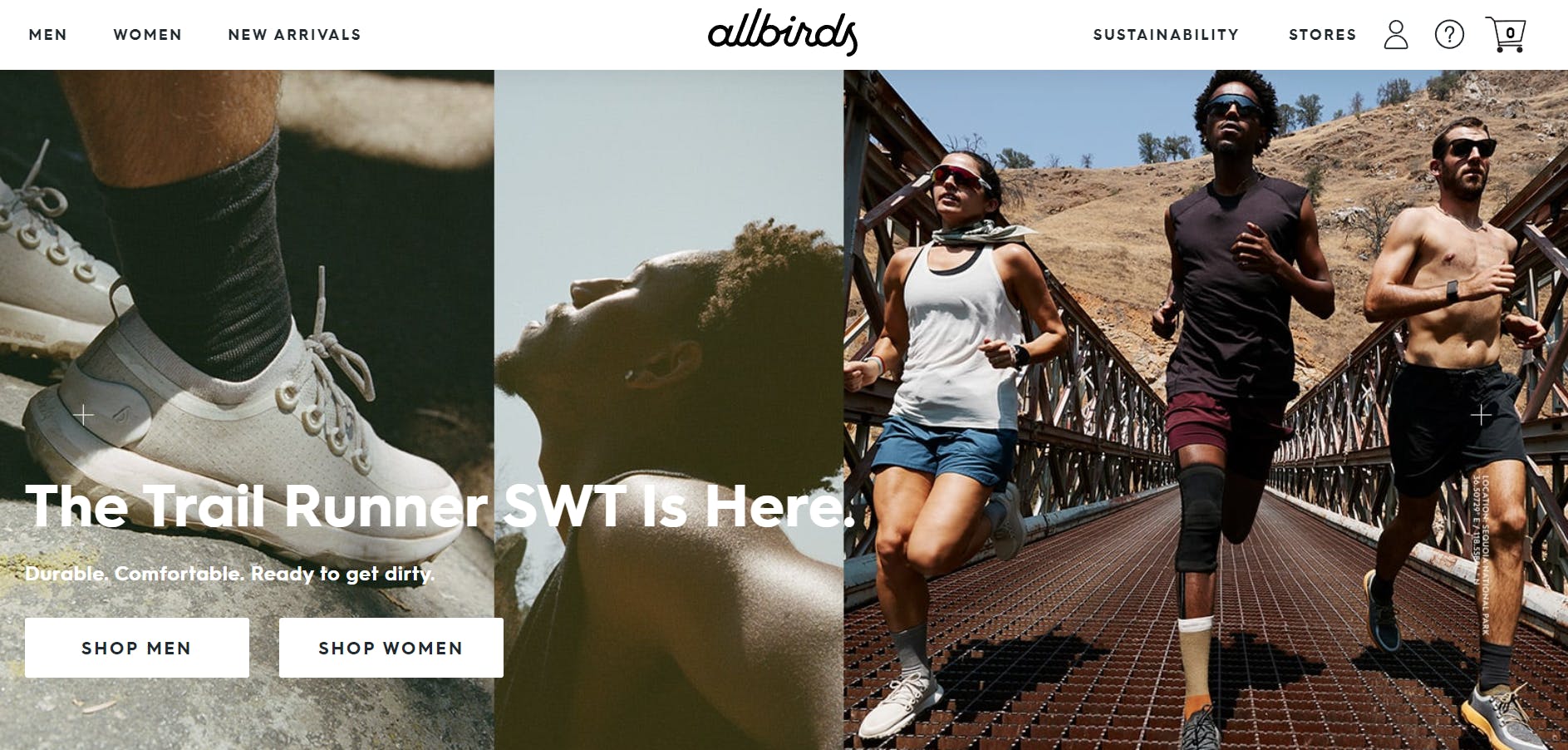Open the user account icon
Screen dimensions: 1568x750
(x=1396, y=35)
